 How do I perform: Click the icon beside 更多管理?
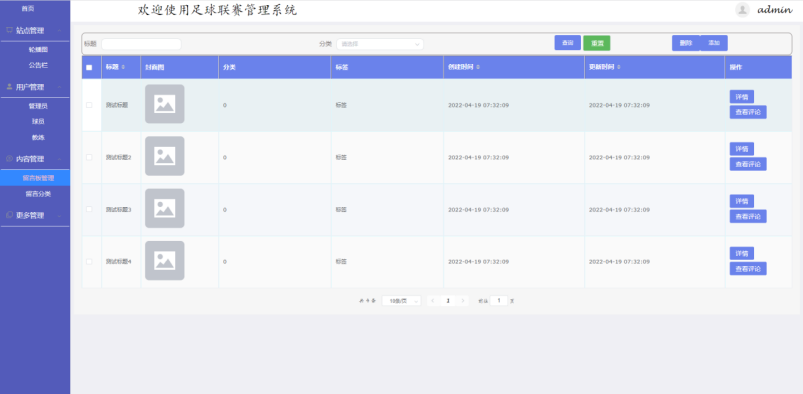point(9,215)
